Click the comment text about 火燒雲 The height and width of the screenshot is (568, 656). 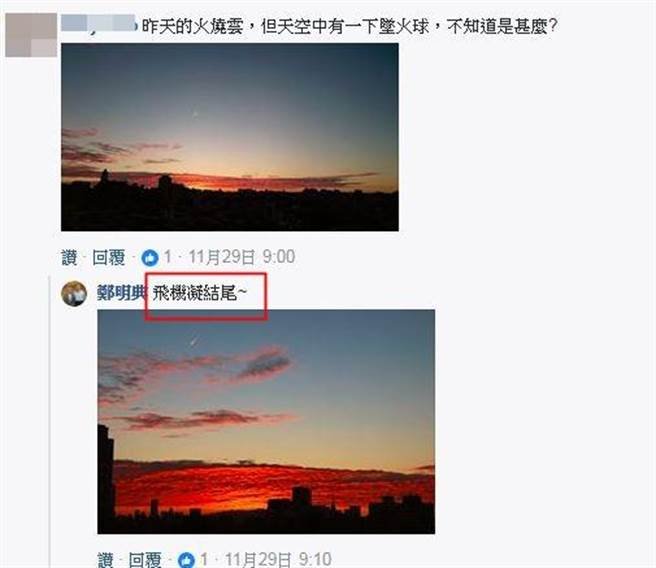pyautogui.click(x=350, y=27)
